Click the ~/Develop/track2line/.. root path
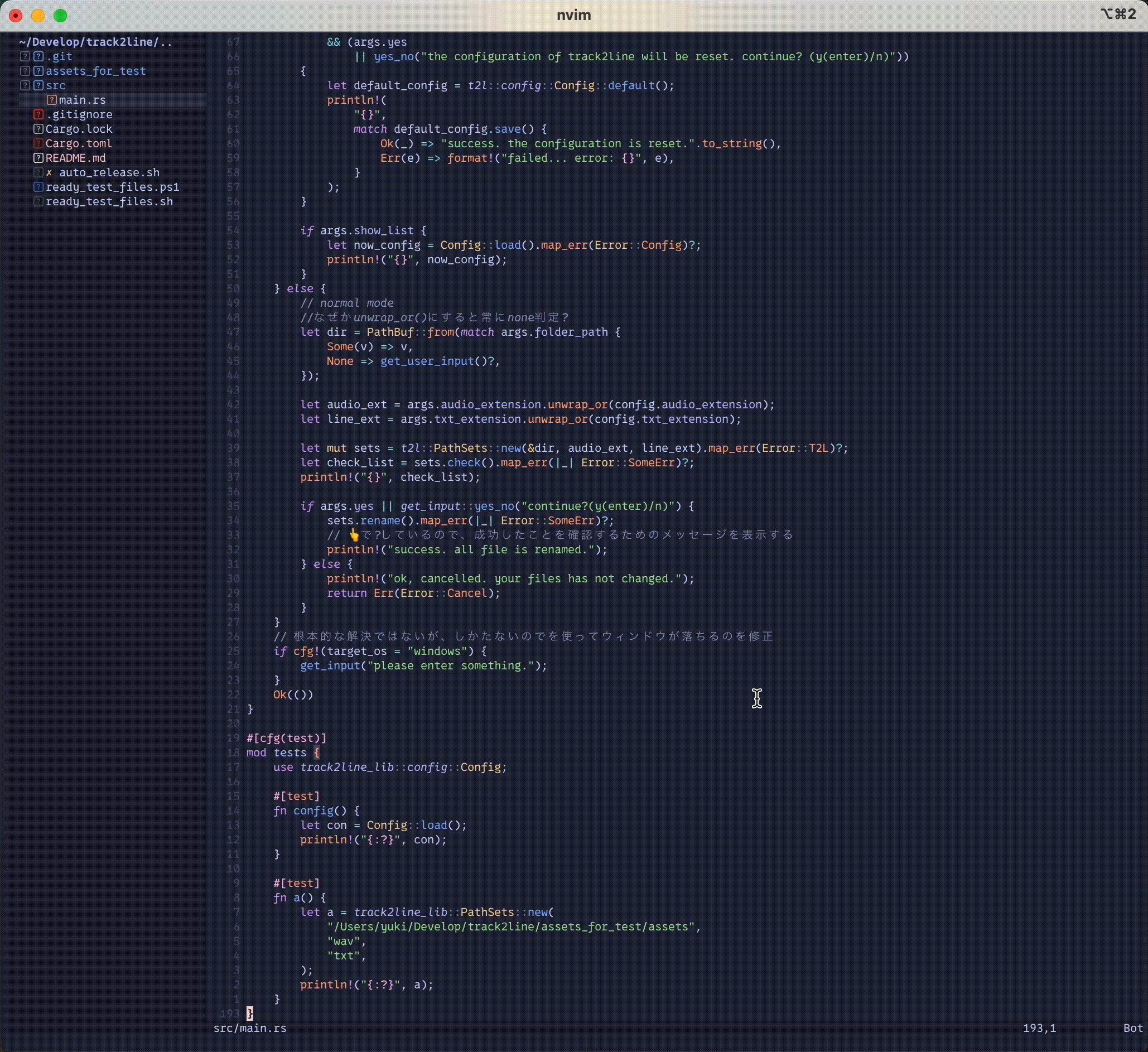 click(96, 42)
